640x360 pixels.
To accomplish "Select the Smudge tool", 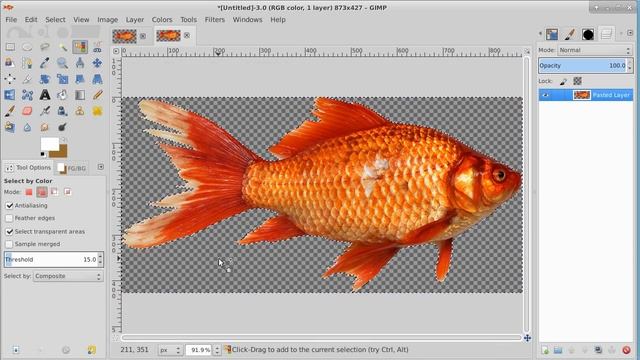I will 45,127.
